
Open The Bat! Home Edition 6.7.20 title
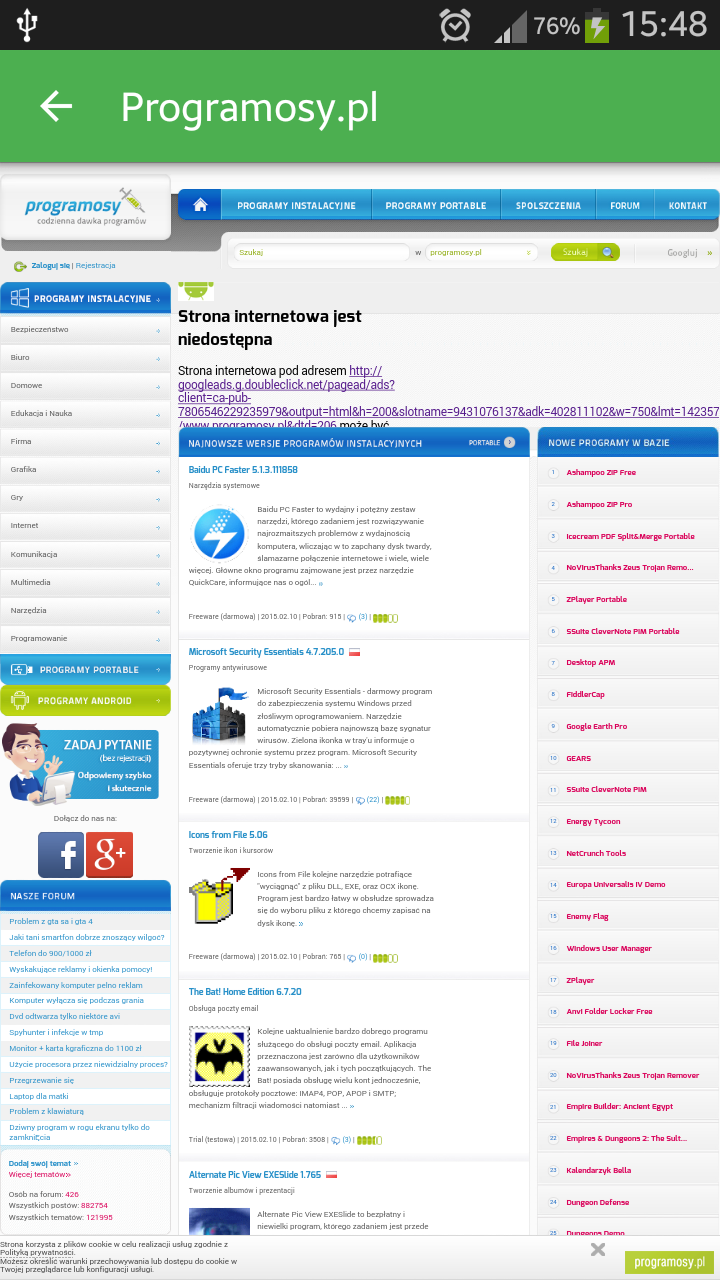tap(245, 992)
